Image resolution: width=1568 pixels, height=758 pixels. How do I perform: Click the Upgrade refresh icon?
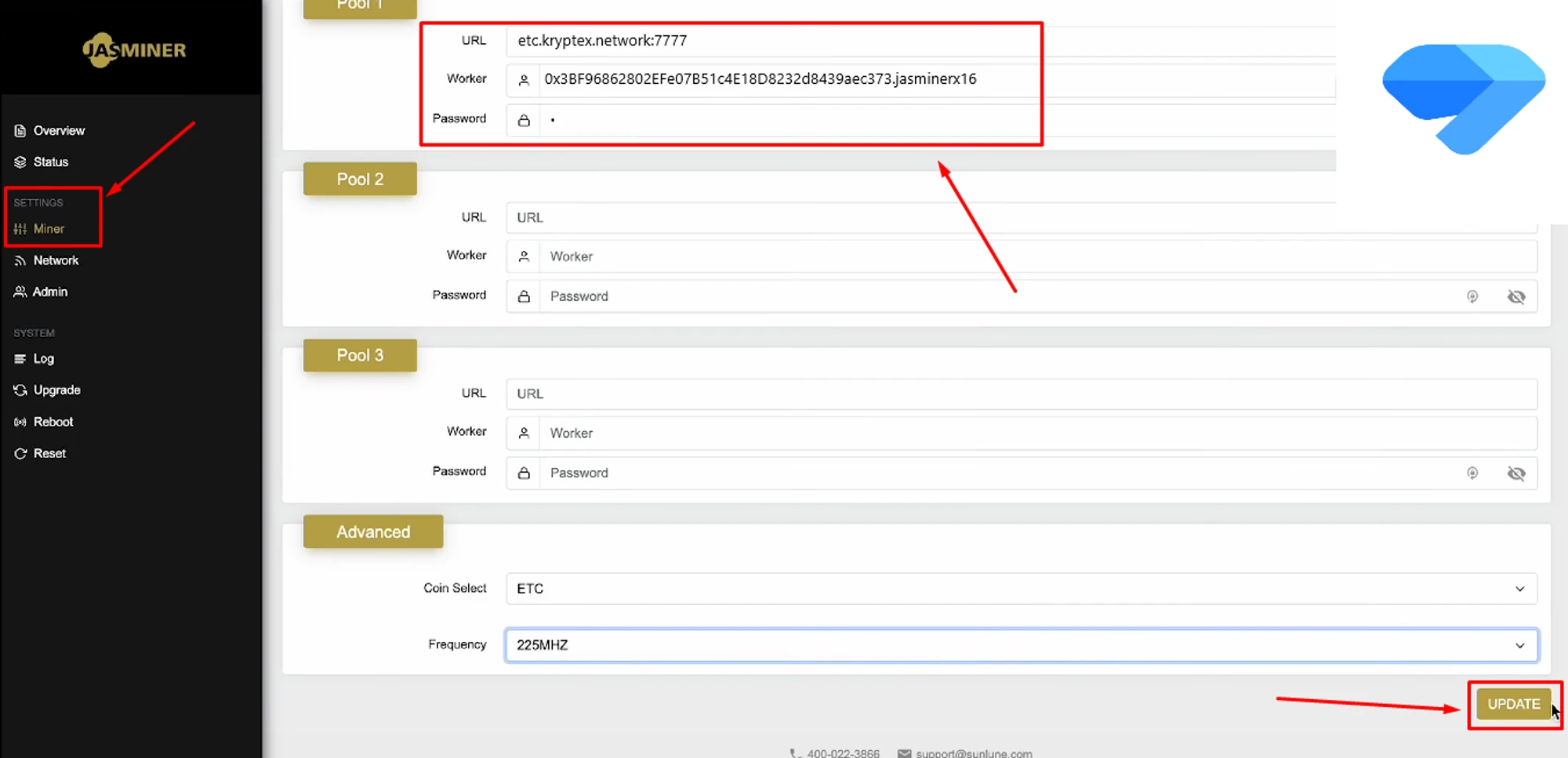pyautogui.click(x=20, y=390)
